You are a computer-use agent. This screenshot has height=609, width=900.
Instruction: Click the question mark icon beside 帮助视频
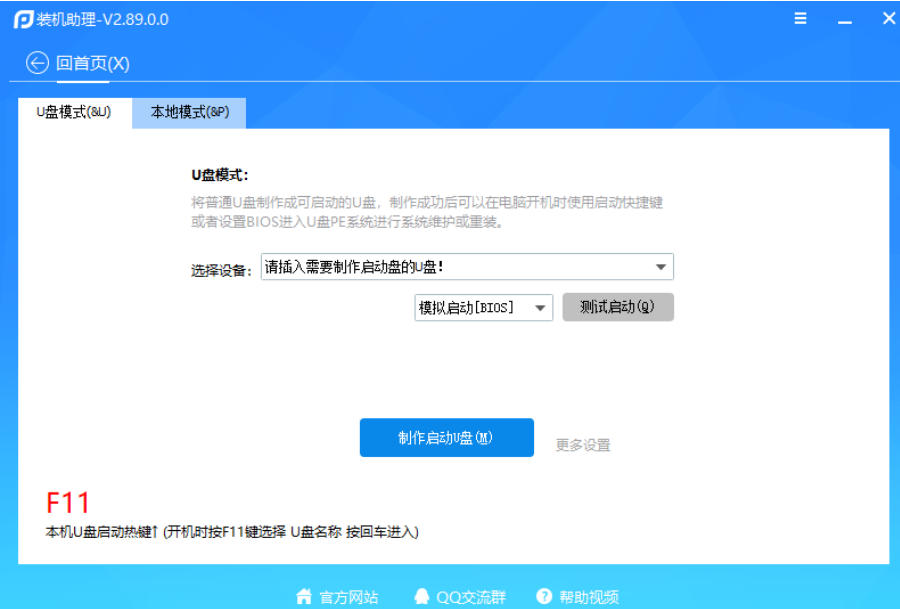click(543, 596)
